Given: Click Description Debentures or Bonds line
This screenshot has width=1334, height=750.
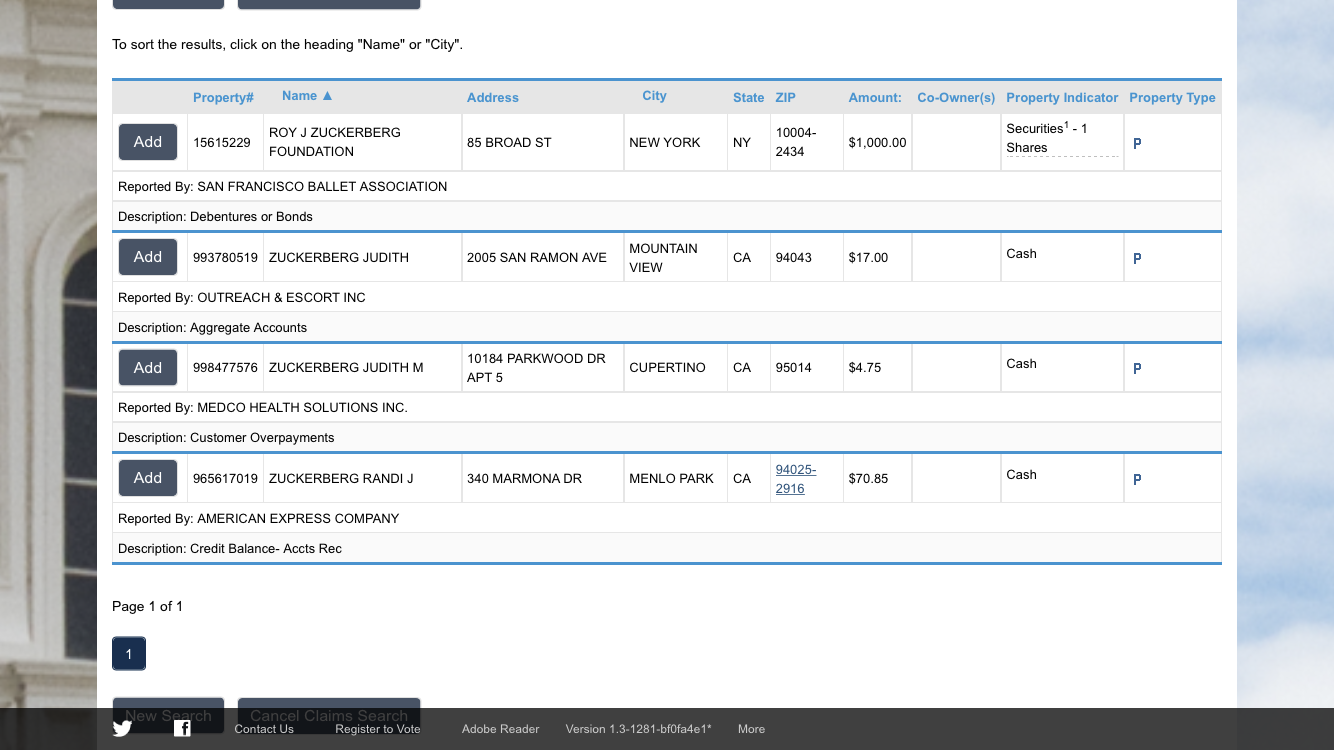Looking at the screenshot, I should point(667,216).
